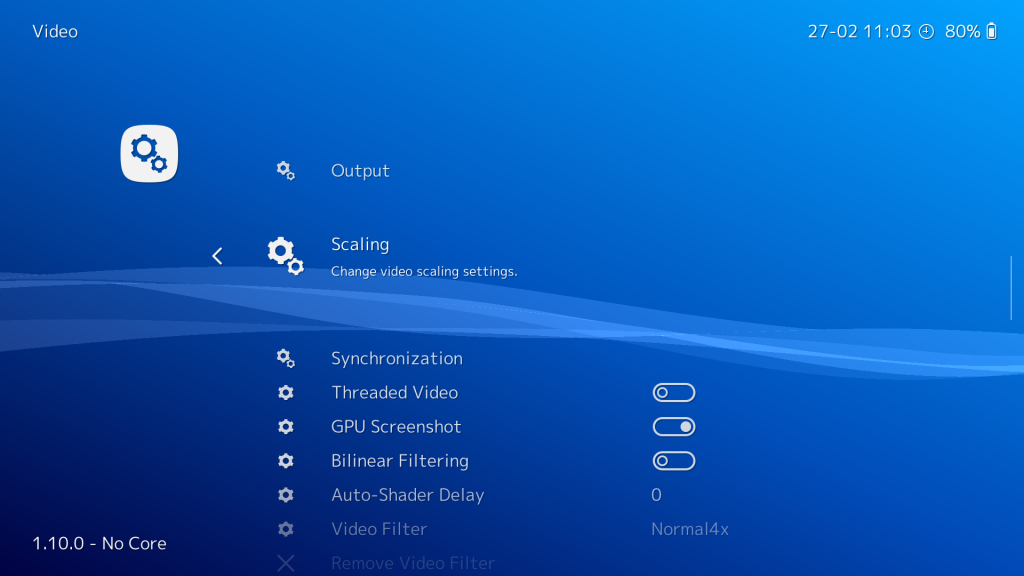
Task: Click the Auto-Shader Delay value 0
Action: coord(656,494)
